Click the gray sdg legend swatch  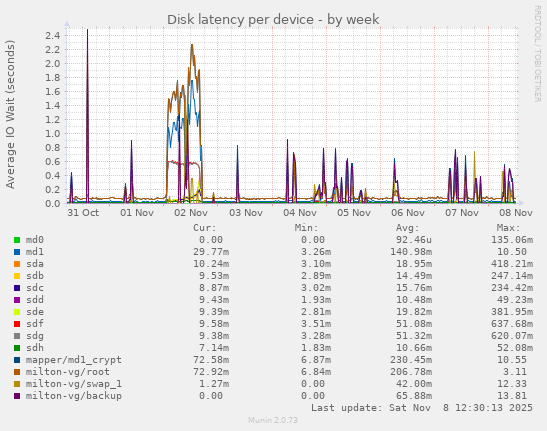tap(17, 336)
